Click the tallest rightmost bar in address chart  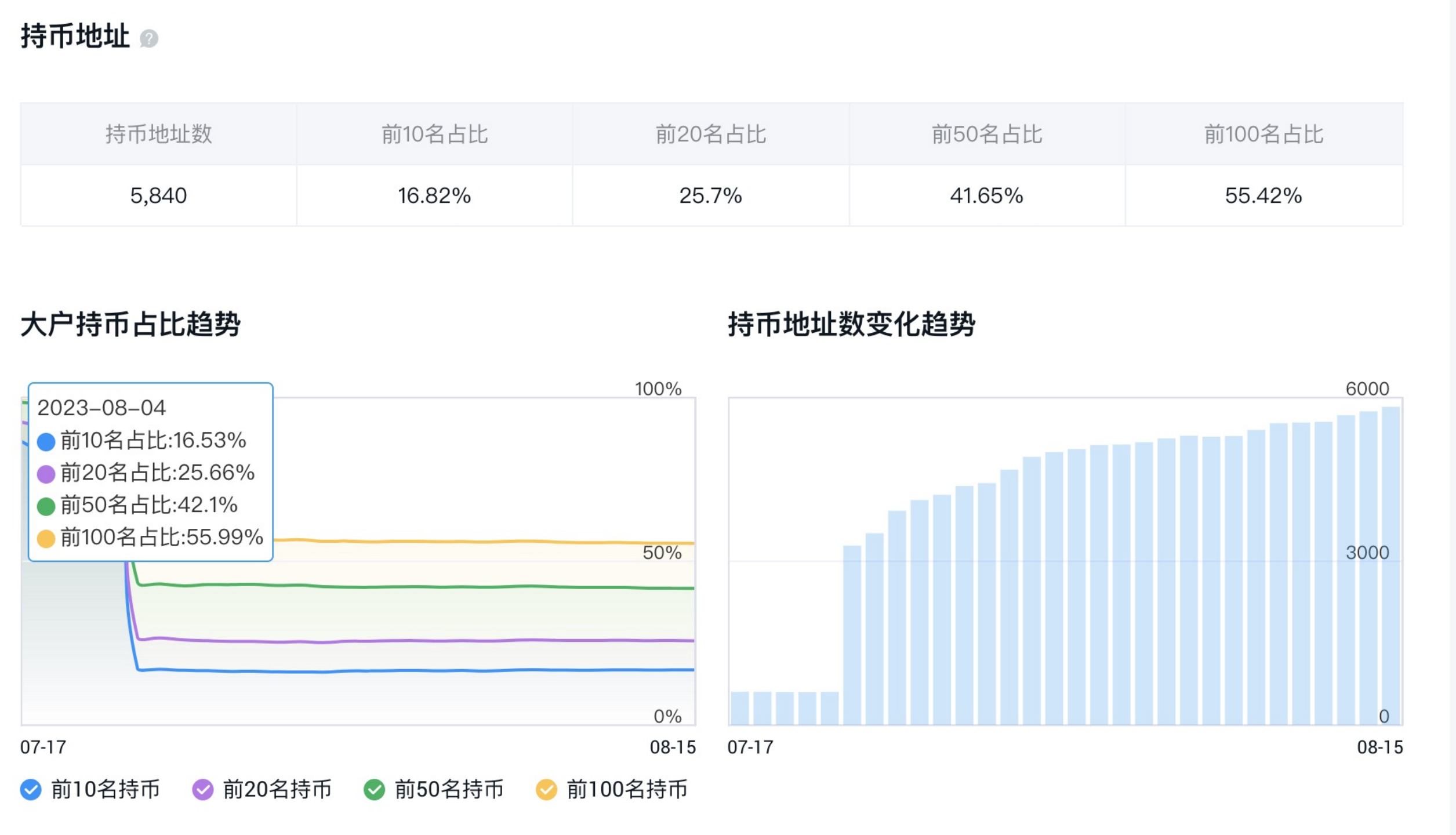tap(1390, 565)
